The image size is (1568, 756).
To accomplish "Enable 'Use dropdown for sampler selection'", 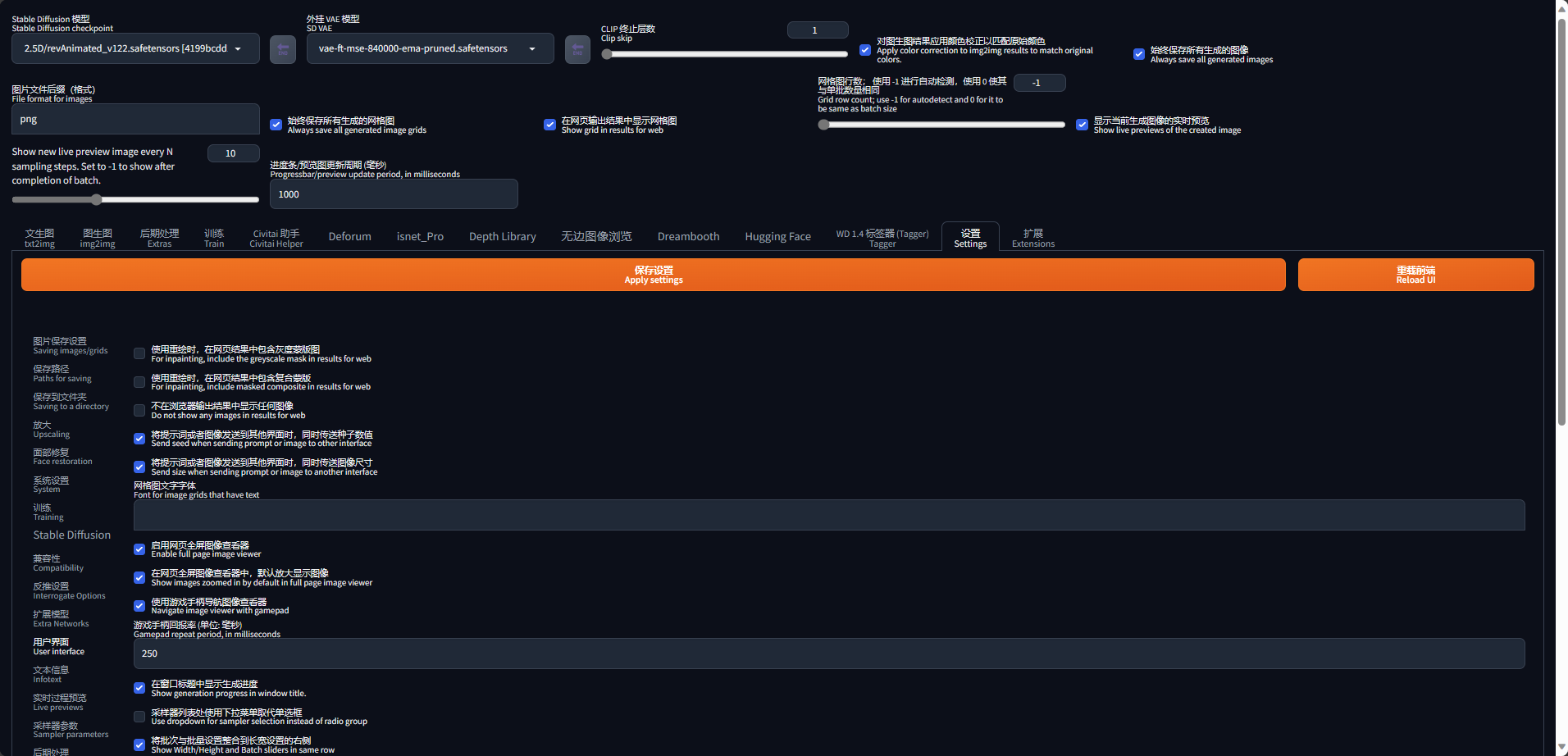I will (139, 716).
